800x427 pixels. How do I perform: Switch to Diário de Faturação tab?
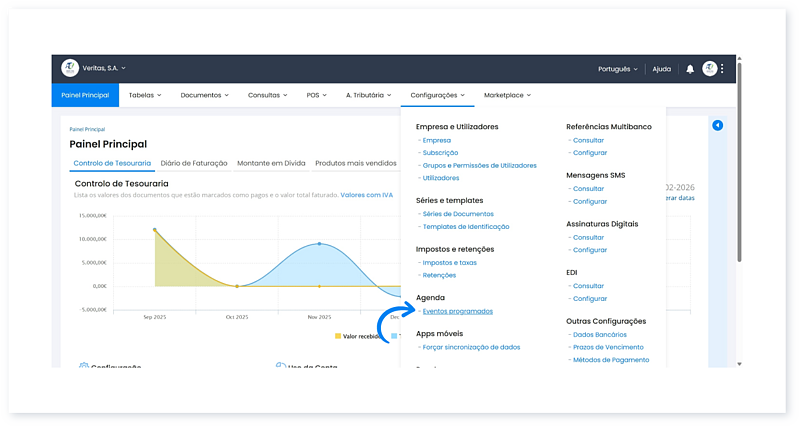tap(194, 163)
